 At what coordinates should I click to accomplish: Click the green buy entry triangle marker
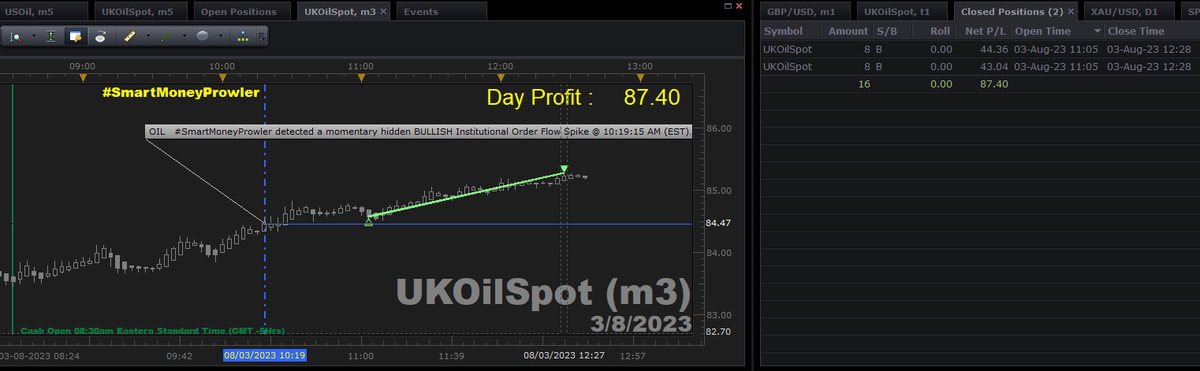[369, 222]
